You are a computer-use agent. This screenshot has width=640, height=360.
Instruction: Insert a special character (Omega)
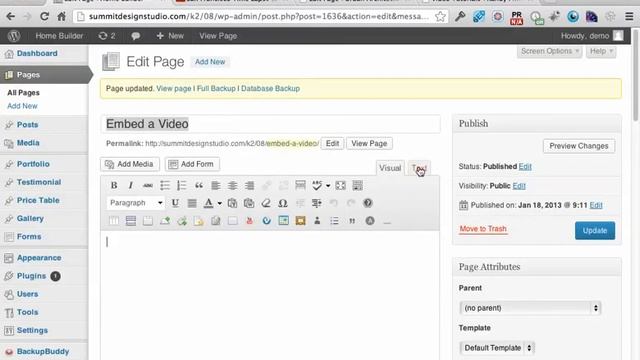[283, 203]
